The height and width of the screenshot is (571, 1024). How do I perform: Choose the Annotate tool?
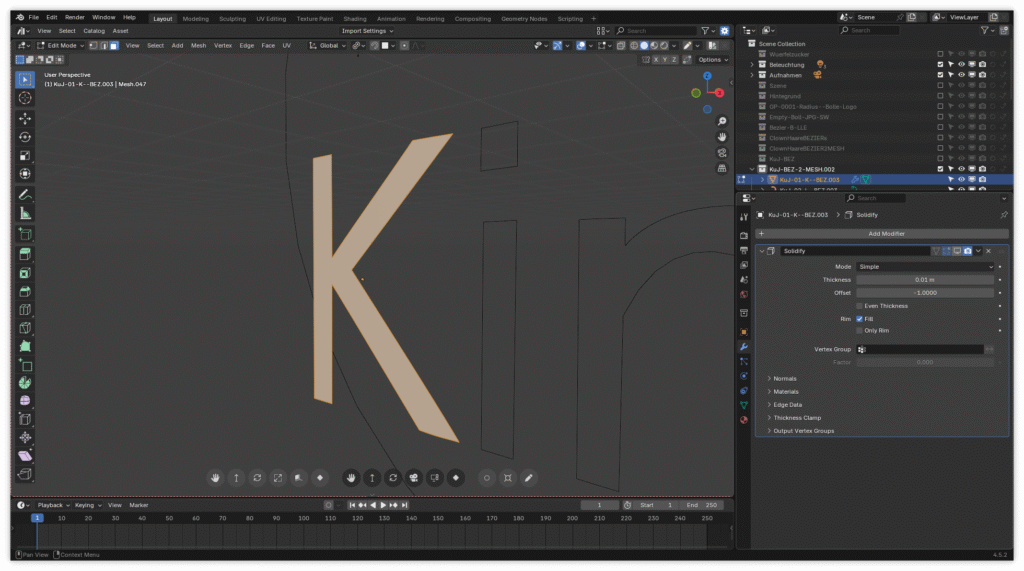pos(25,193)
